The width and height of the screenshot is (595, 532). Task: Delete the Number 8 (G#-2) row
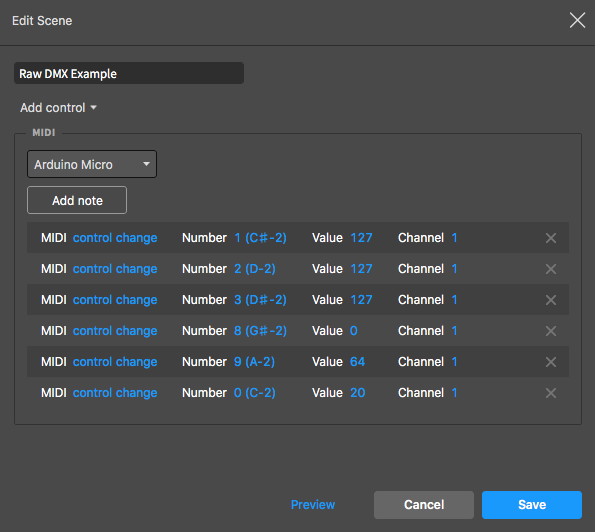[551, 331]
